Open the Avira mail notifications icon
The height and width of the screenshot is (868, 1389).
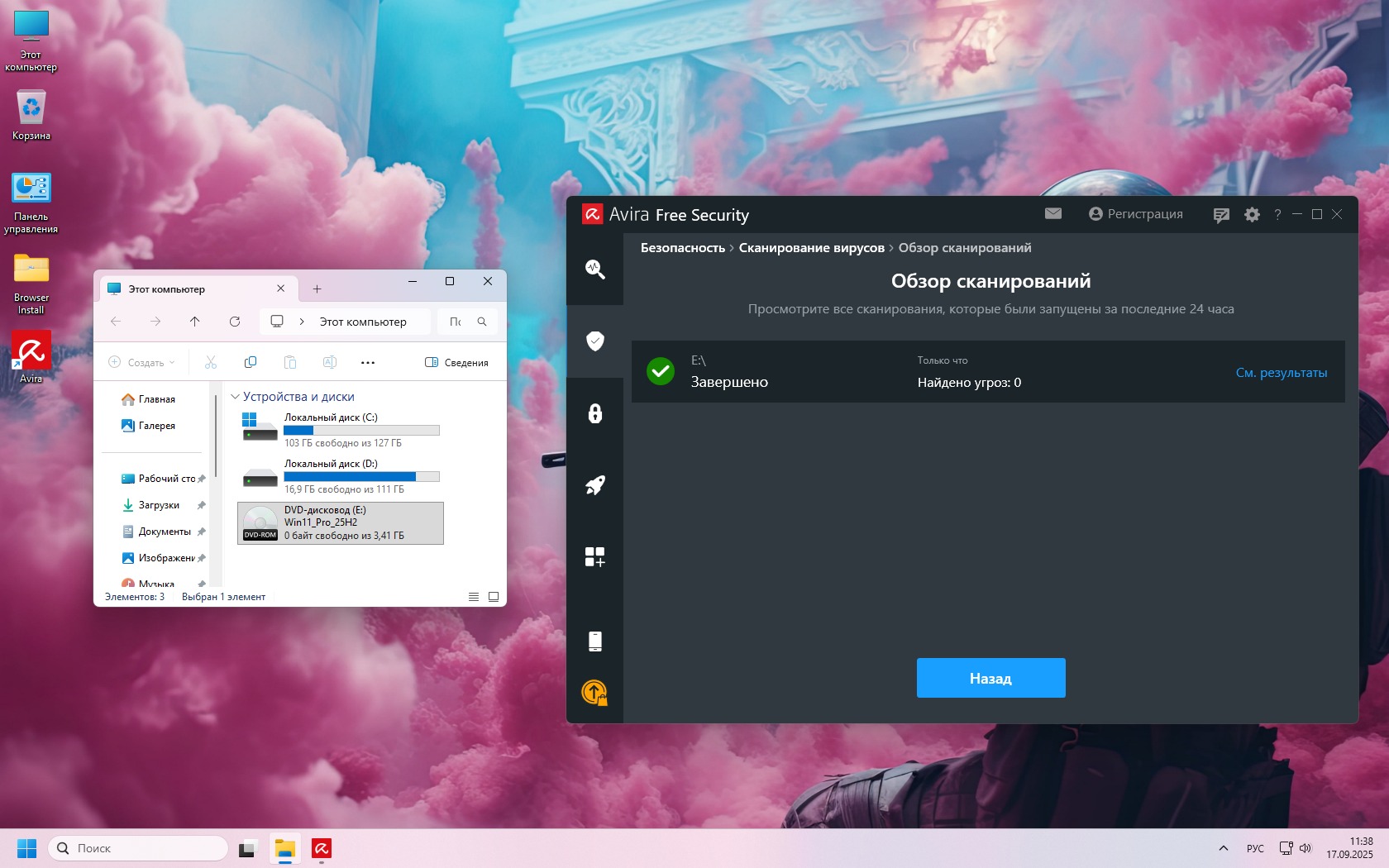tap(1052, 214)
